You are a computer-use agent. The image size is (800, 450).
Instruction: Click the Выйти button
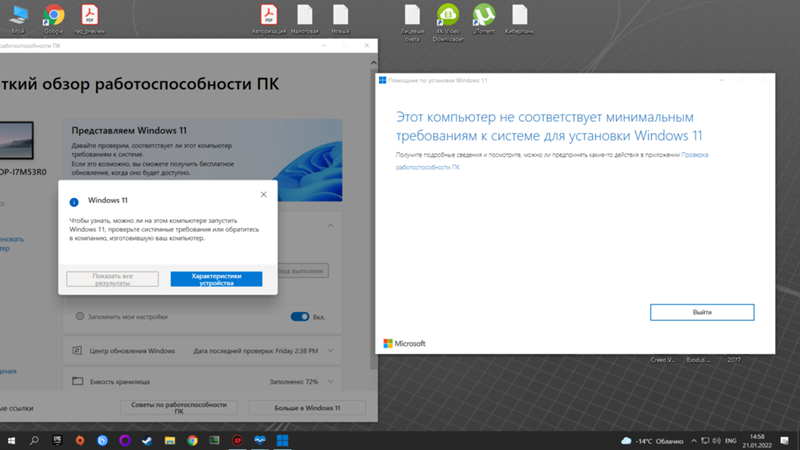(x=702, y=312)
